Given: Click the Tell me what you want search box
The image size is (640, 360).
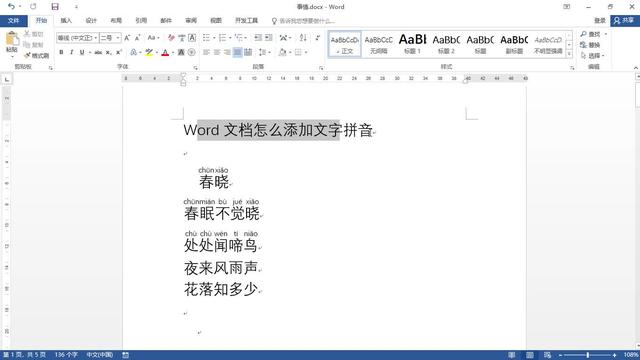Looking at the screenshot, I should point(304,20).
